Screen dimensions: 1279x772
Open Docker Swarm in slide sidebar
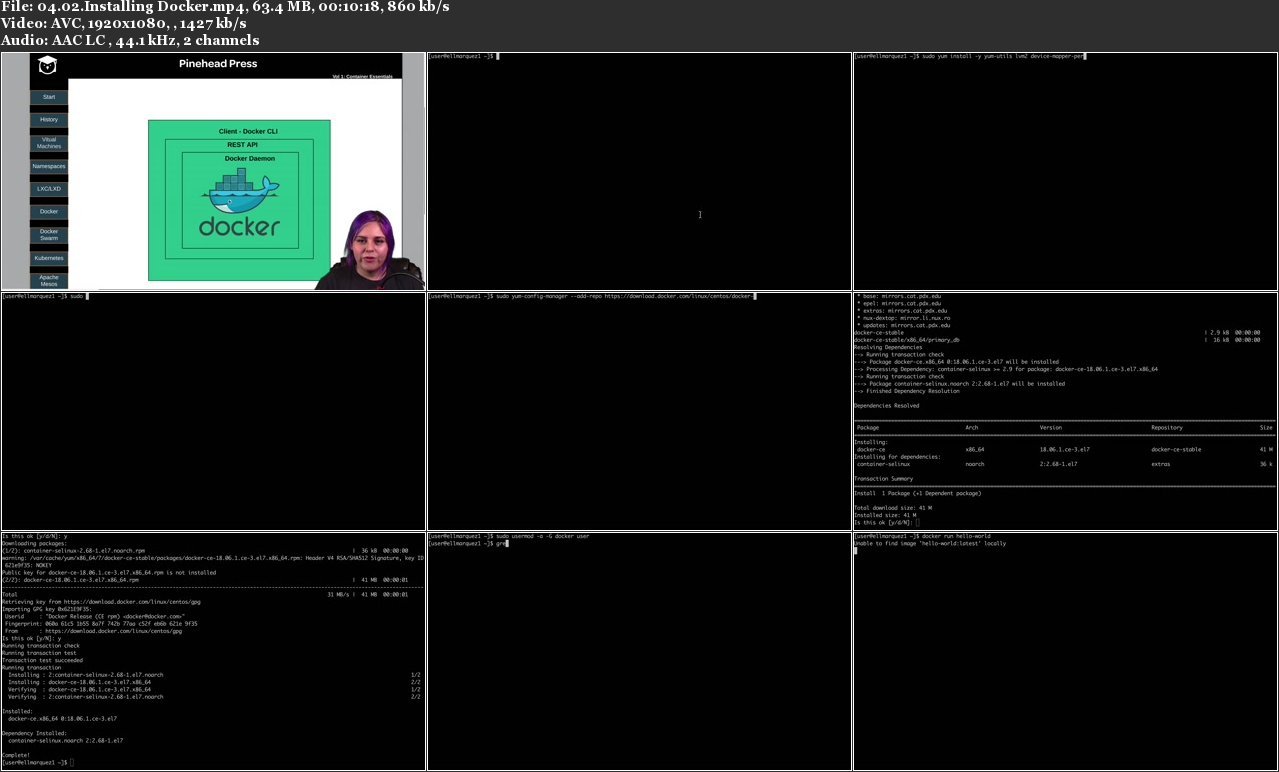tap(49, 235)
